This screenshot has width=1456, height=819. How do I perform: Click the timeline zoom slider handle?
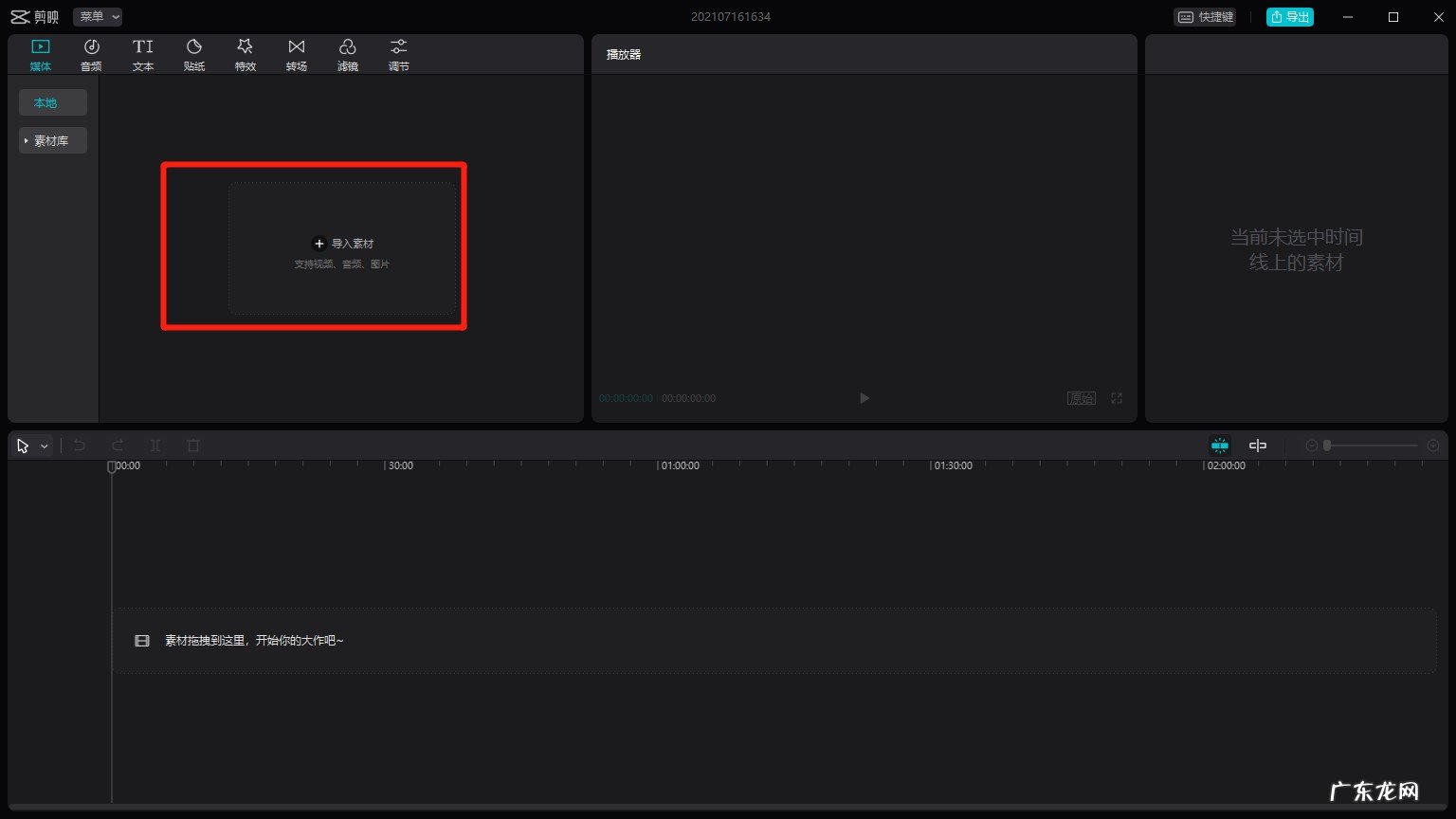pos(1327,446)
